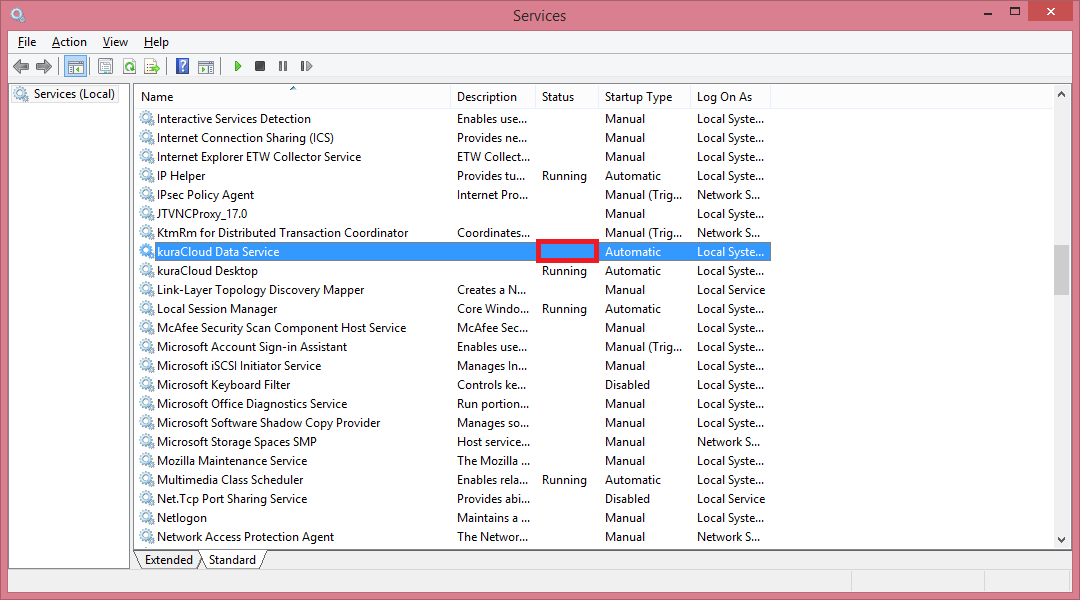Start the service with green play icon
This screenshot has height=600, width=1080.
coord(238,66)
